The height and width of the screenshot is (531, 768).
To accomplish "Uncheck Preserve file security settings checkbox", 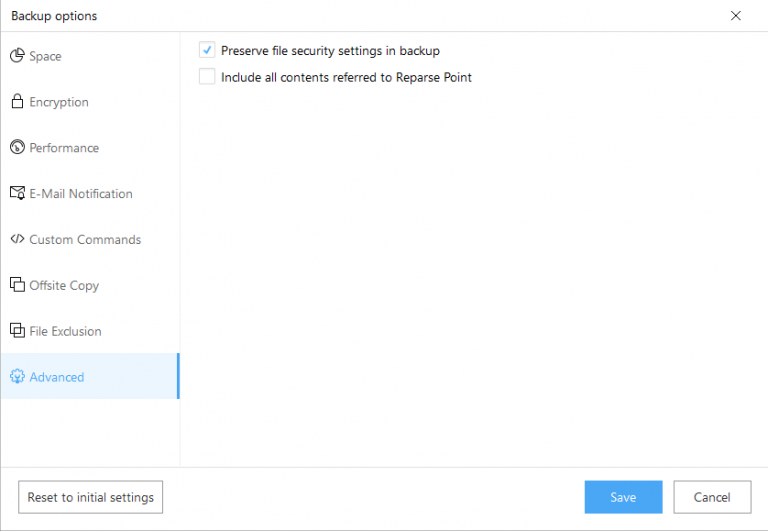I will coord(207,50).
